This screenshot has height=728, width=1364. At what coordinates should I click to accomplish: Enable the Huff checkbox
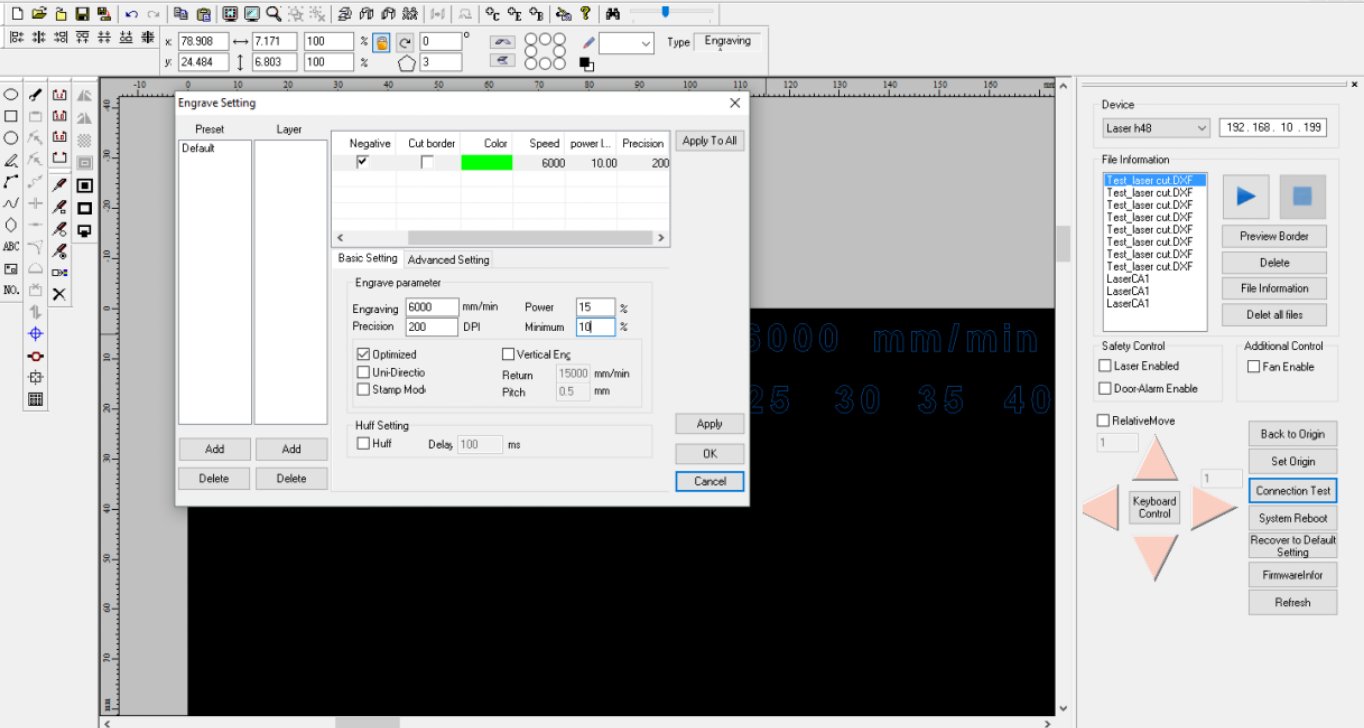(363, 443)
